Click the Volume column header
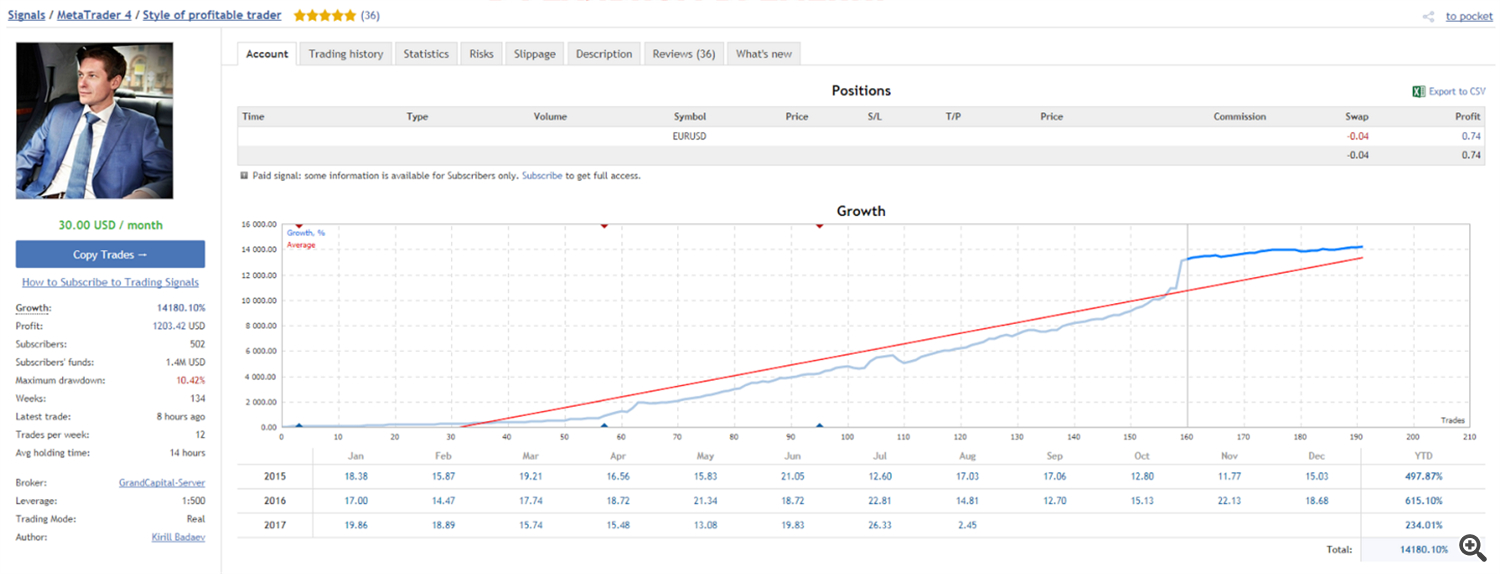This screenshot has height=574, width=1500. click(x=550, y=117)
